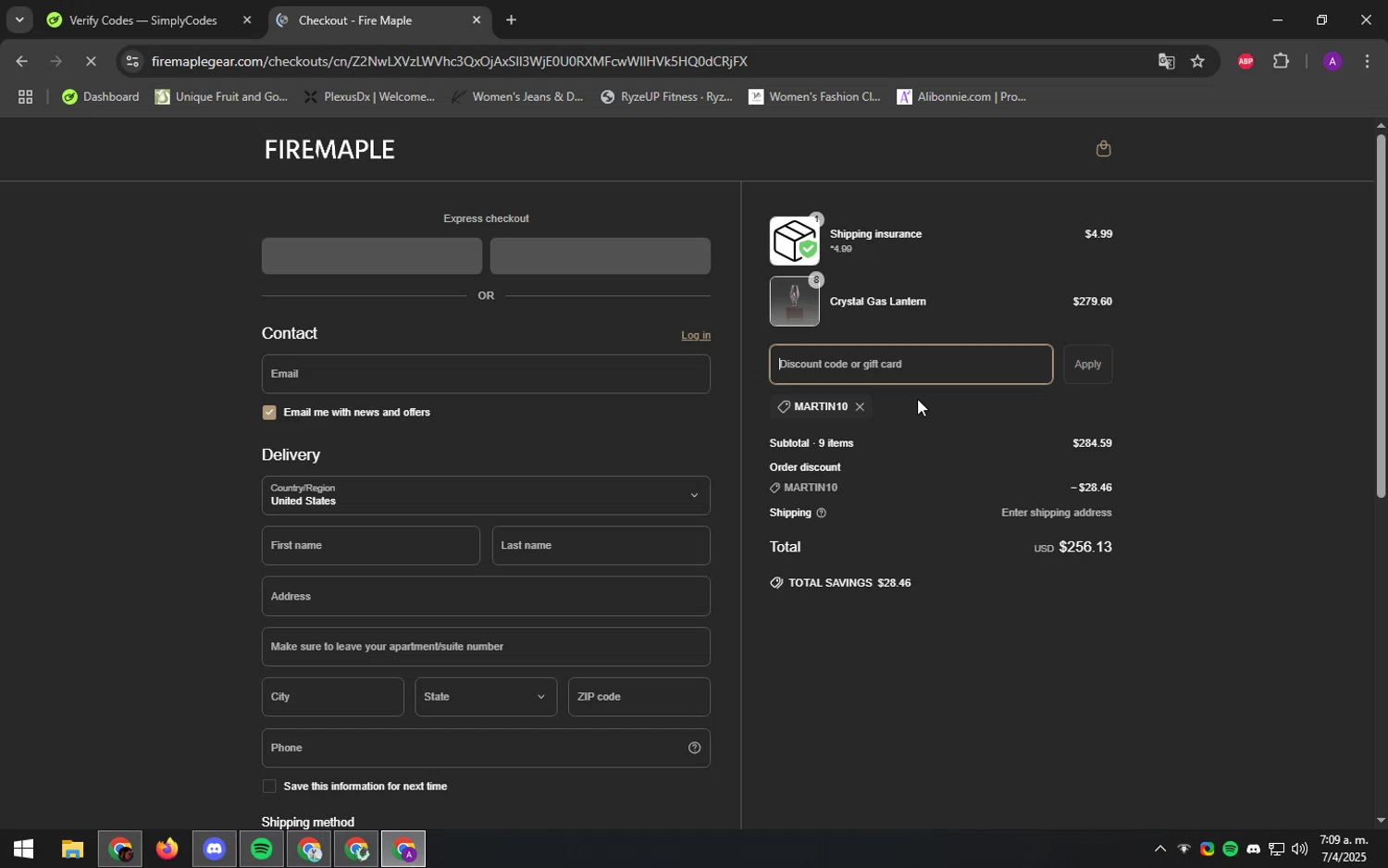Check Save this information for next time
Screen dimensions: 1388x868
[269, 787]
